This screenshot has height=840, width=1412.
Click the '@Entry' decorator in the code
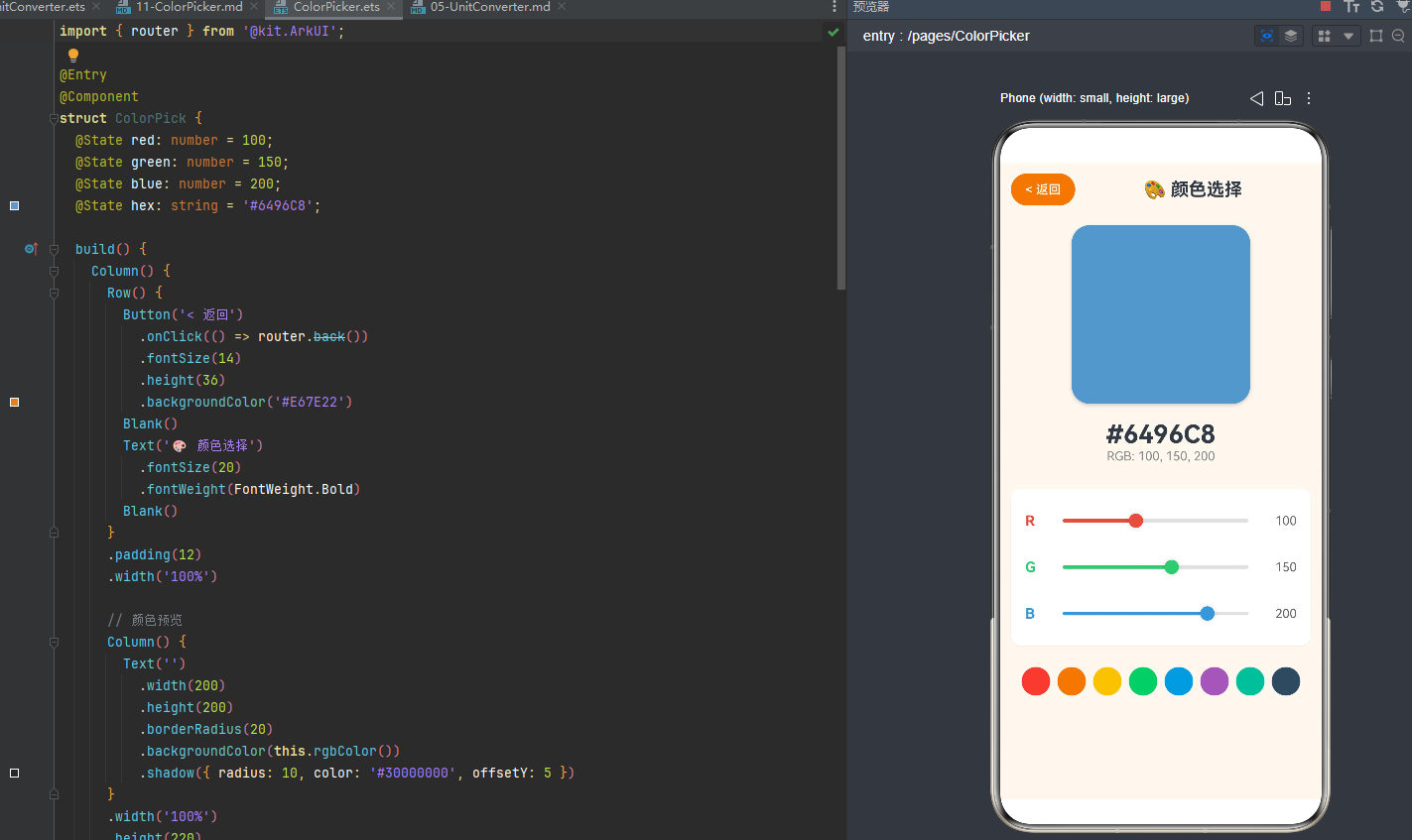coord(83,74)
